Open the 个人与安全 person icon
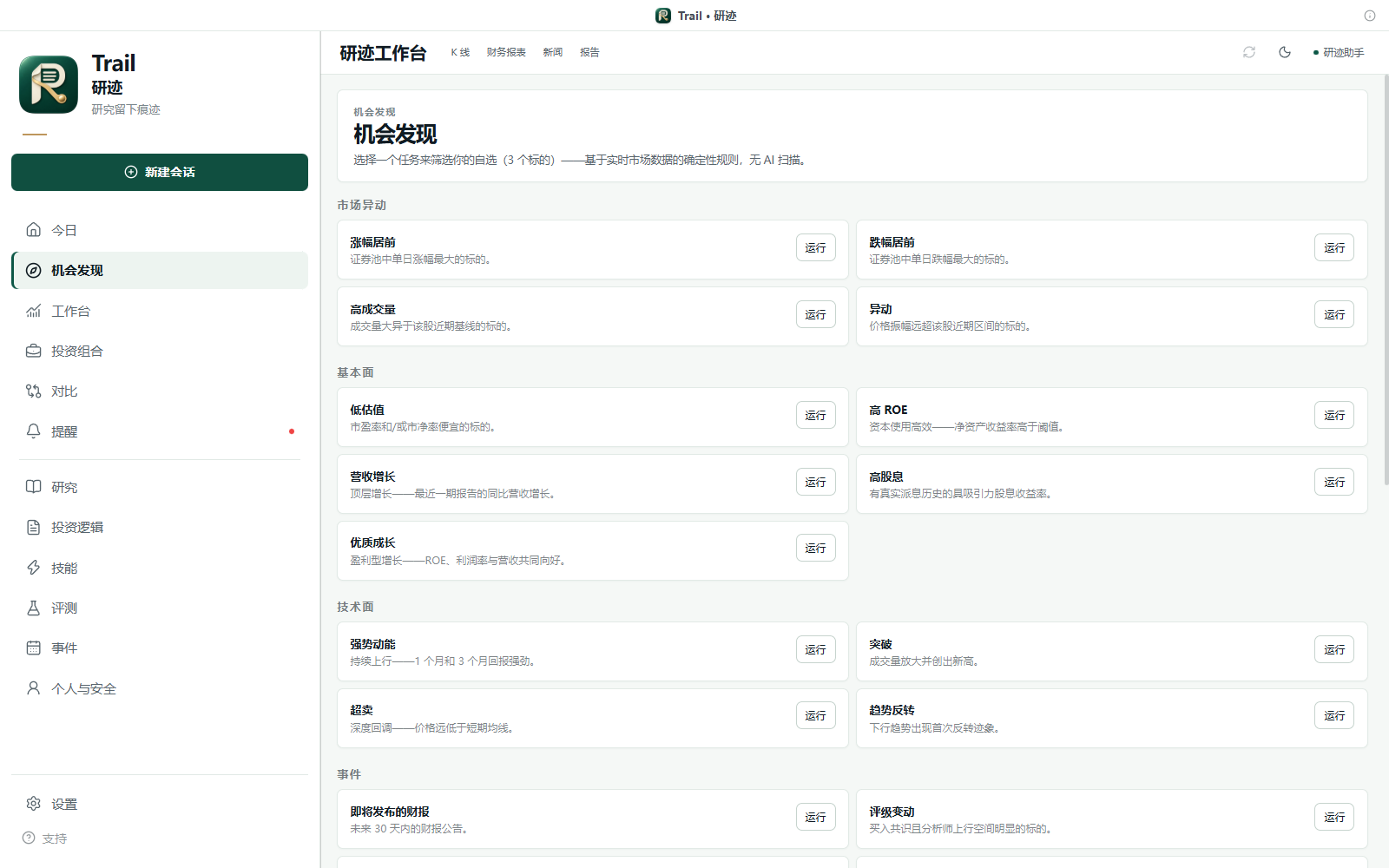The height and width of the screenshot is (868, 1389). point(34,688)
